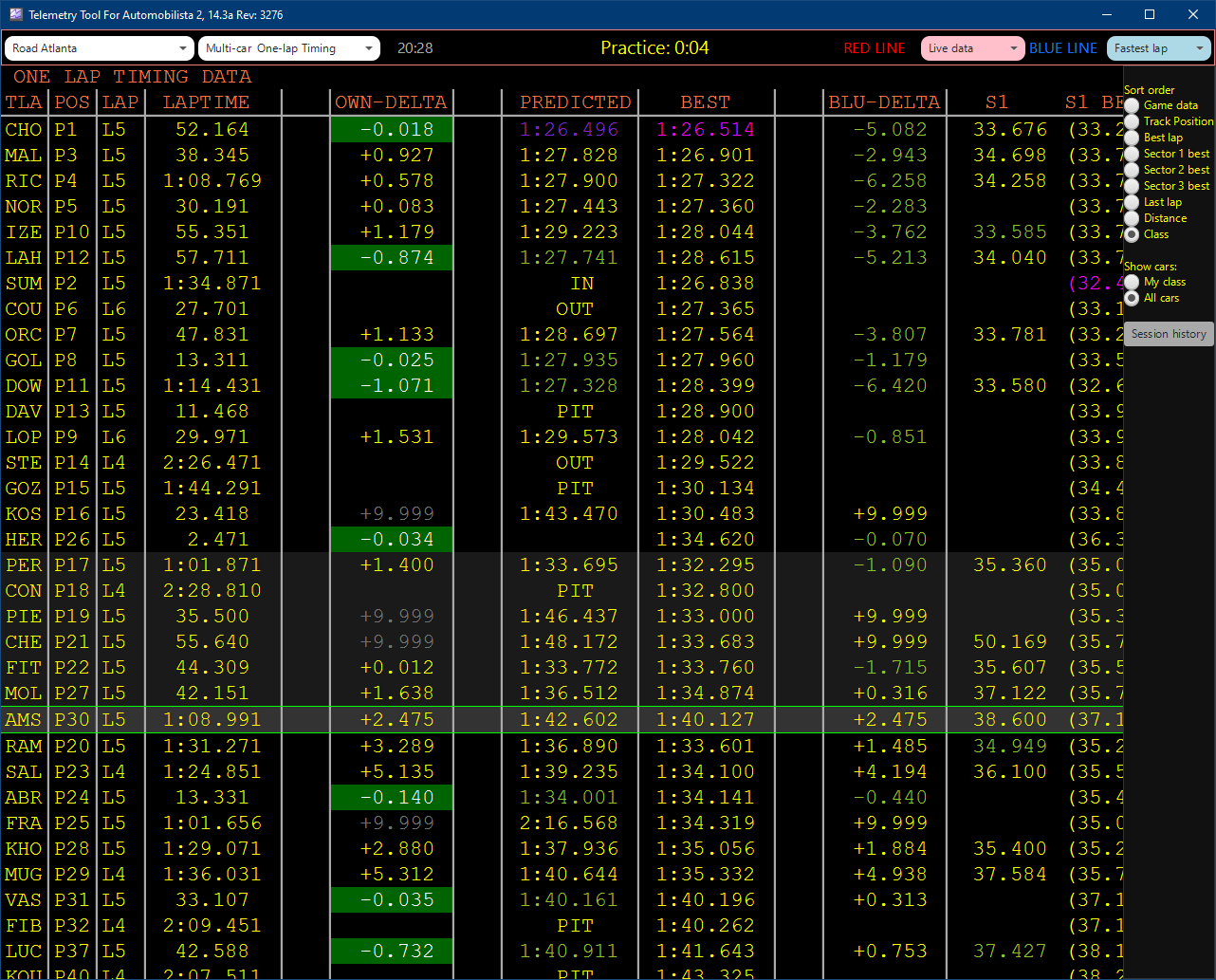Click the POS column header
Screen dimensions: 1216x980
click(72, 102)
